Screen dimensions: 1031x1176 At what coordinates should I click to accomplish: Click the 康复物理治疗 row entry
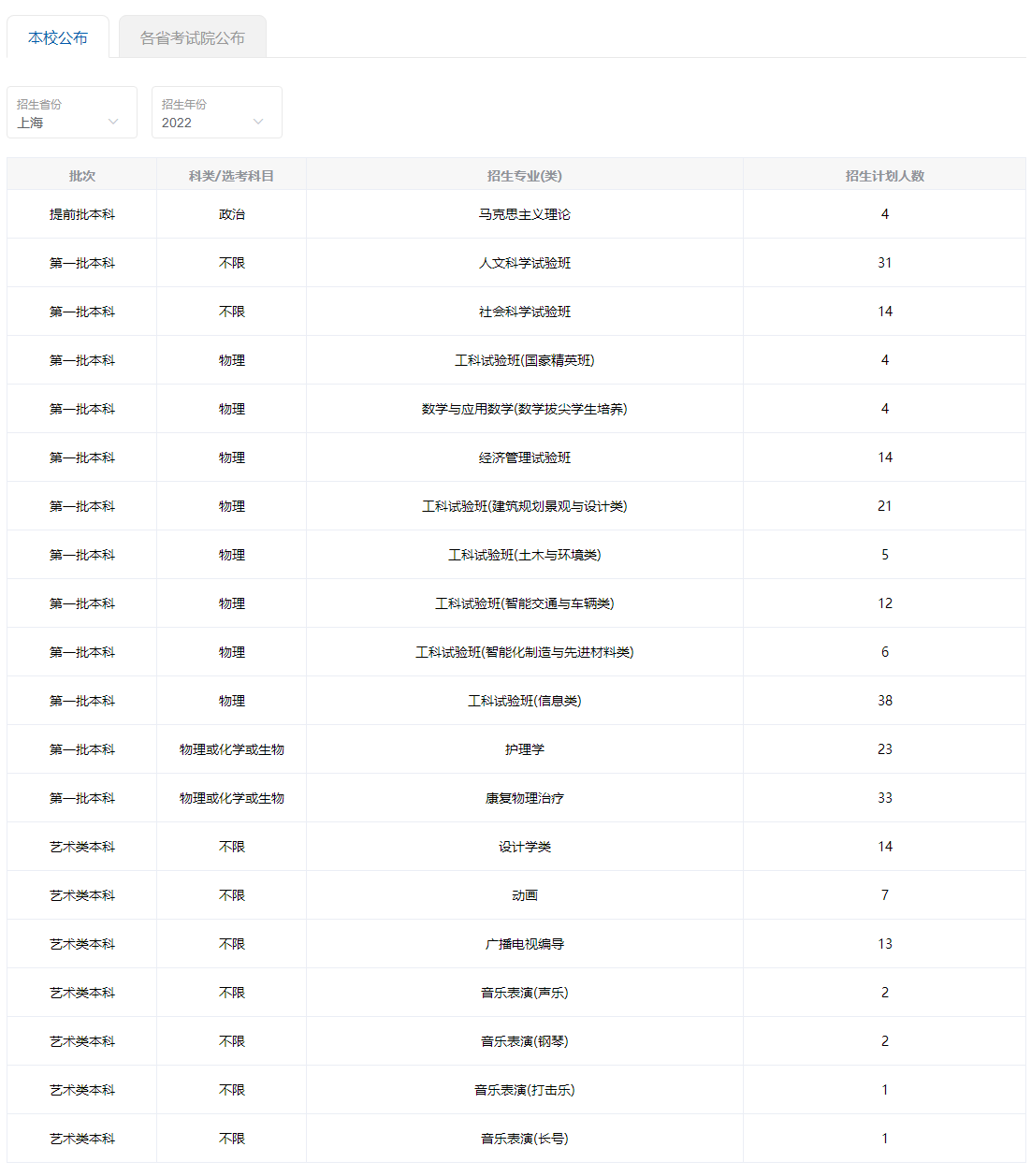pos(524,798)
